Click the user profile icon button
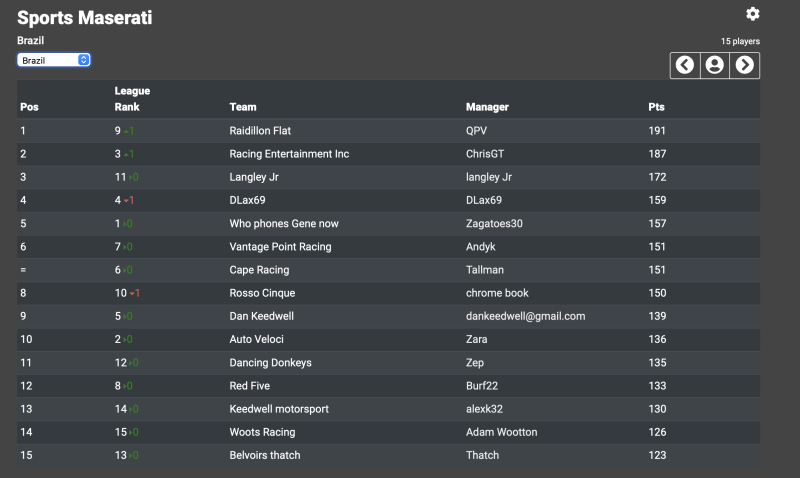 tap(714, 65)
